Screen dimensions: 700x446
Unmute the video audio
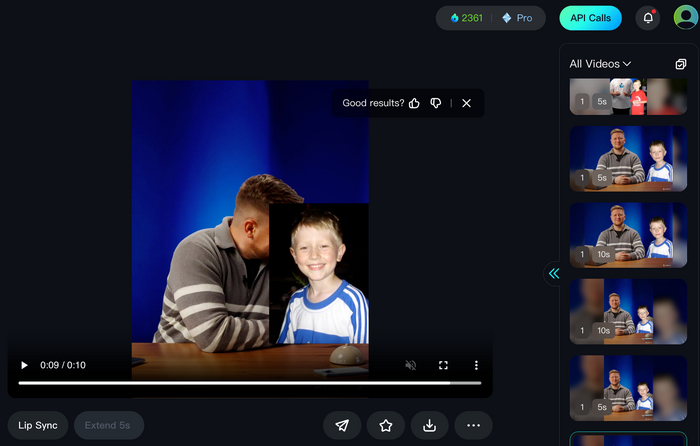pyautogui.click(x=410, y=365)
